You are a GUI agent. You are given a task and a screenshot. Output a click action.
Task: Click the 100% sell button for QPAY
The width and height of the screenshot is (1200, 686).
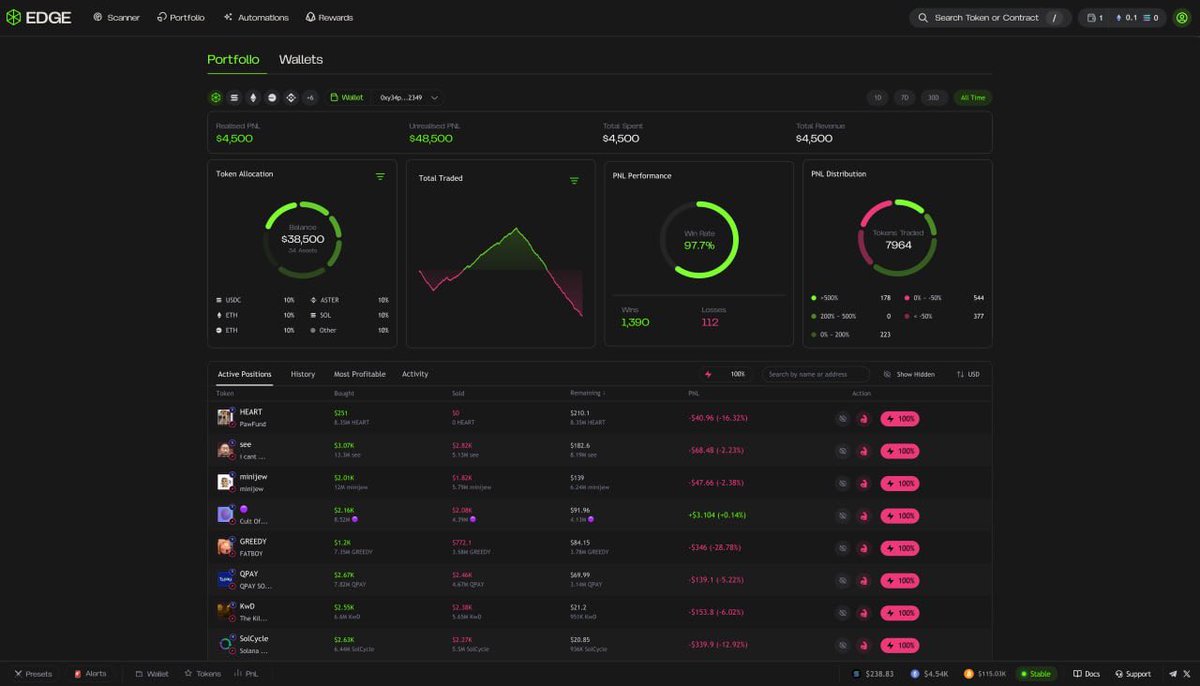[x=899, y=580]
